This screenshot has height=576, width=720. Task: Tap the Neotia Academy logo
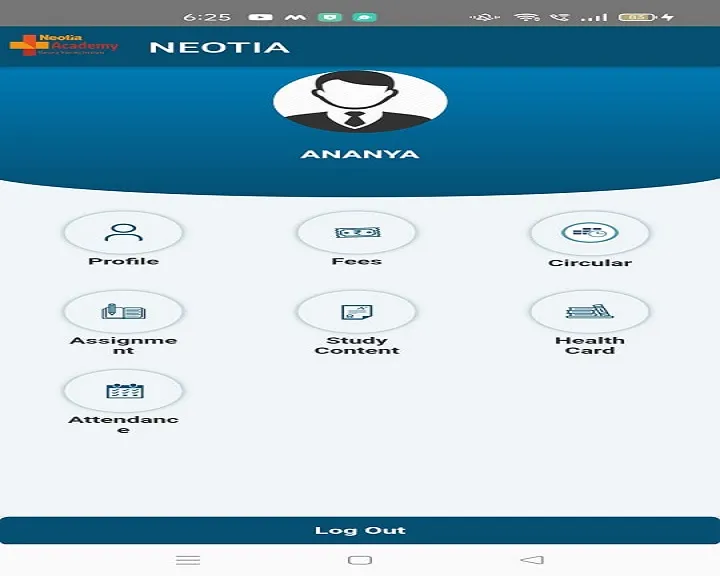tap(64, 45)
